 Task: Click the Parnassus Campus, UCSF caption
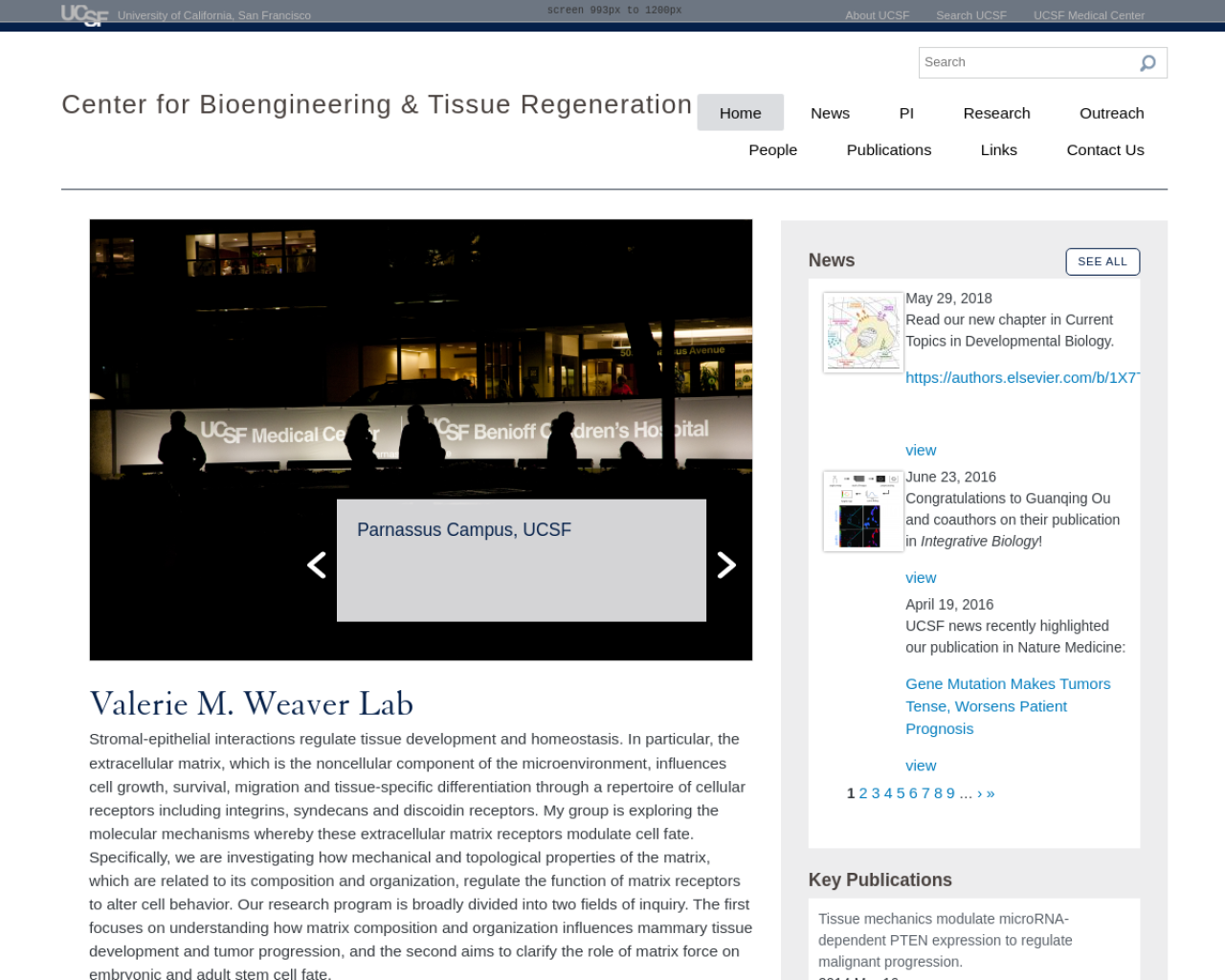coord(464,530)
